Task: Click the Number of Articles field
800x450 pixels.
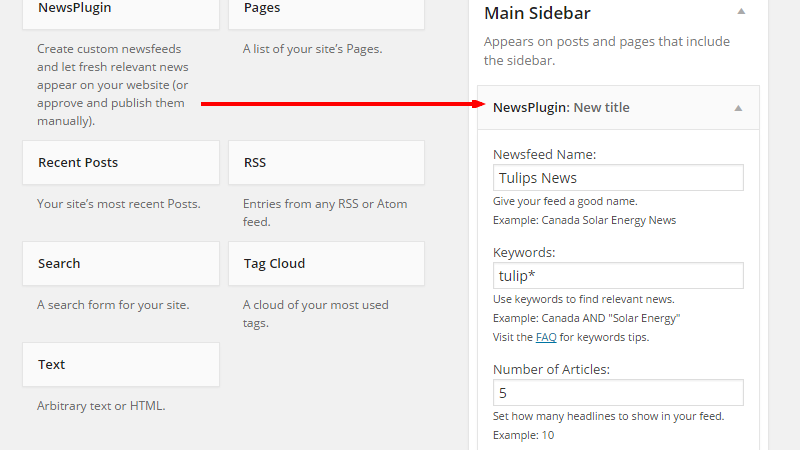Action: click(618, 392)
